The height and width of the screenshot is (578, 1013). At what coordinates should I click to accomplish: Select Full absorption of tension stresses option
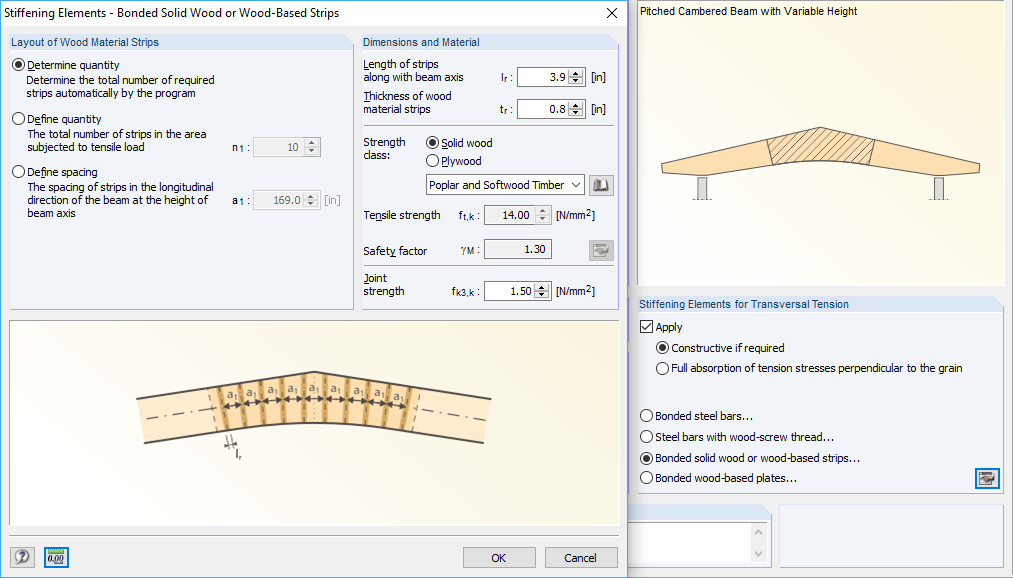[x=662, y=367]
